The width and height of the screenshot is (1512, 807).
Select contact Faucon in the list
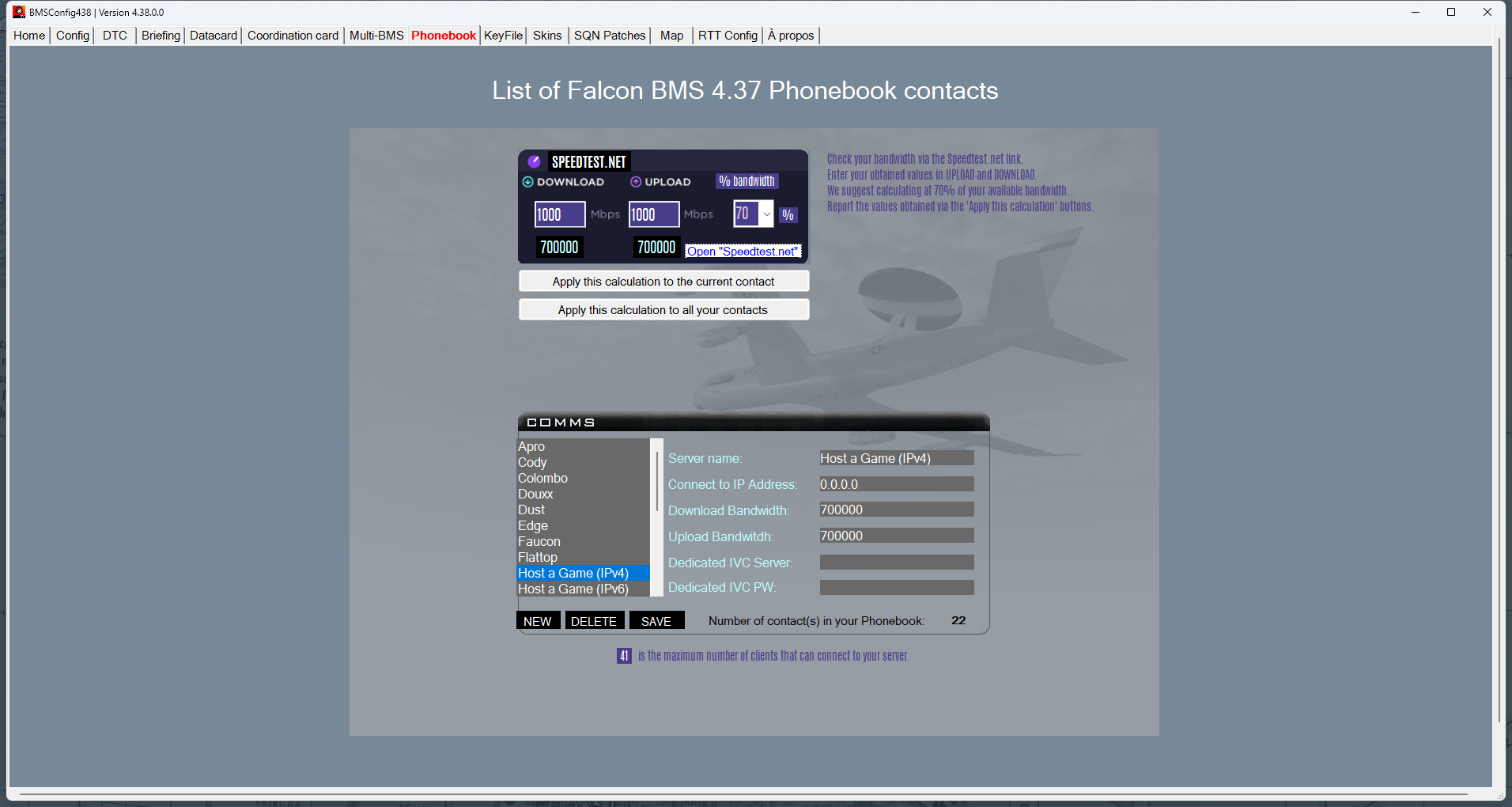coord(584,541)
